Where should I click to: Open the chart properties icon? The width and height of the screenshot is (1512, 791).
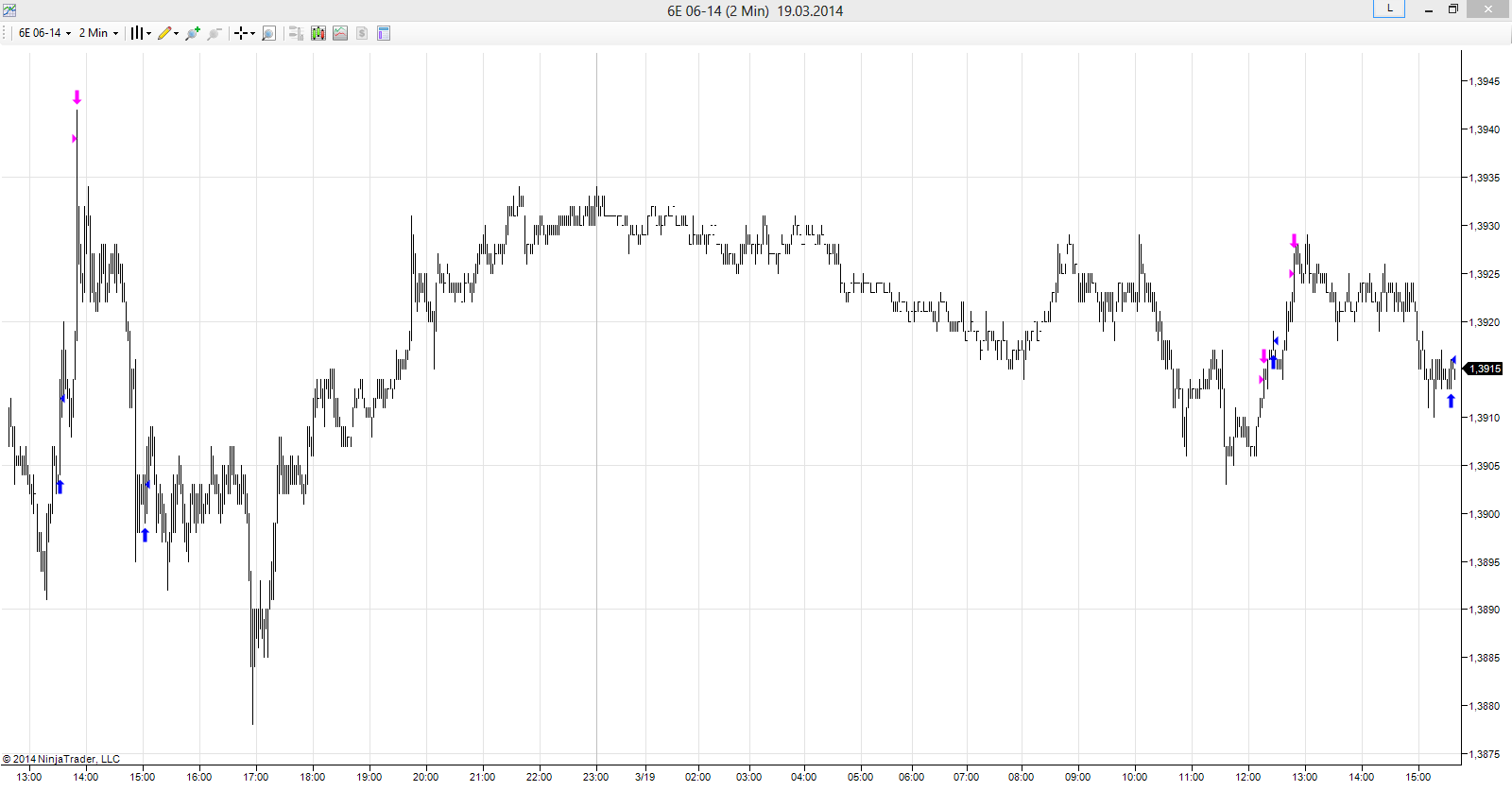384,33
